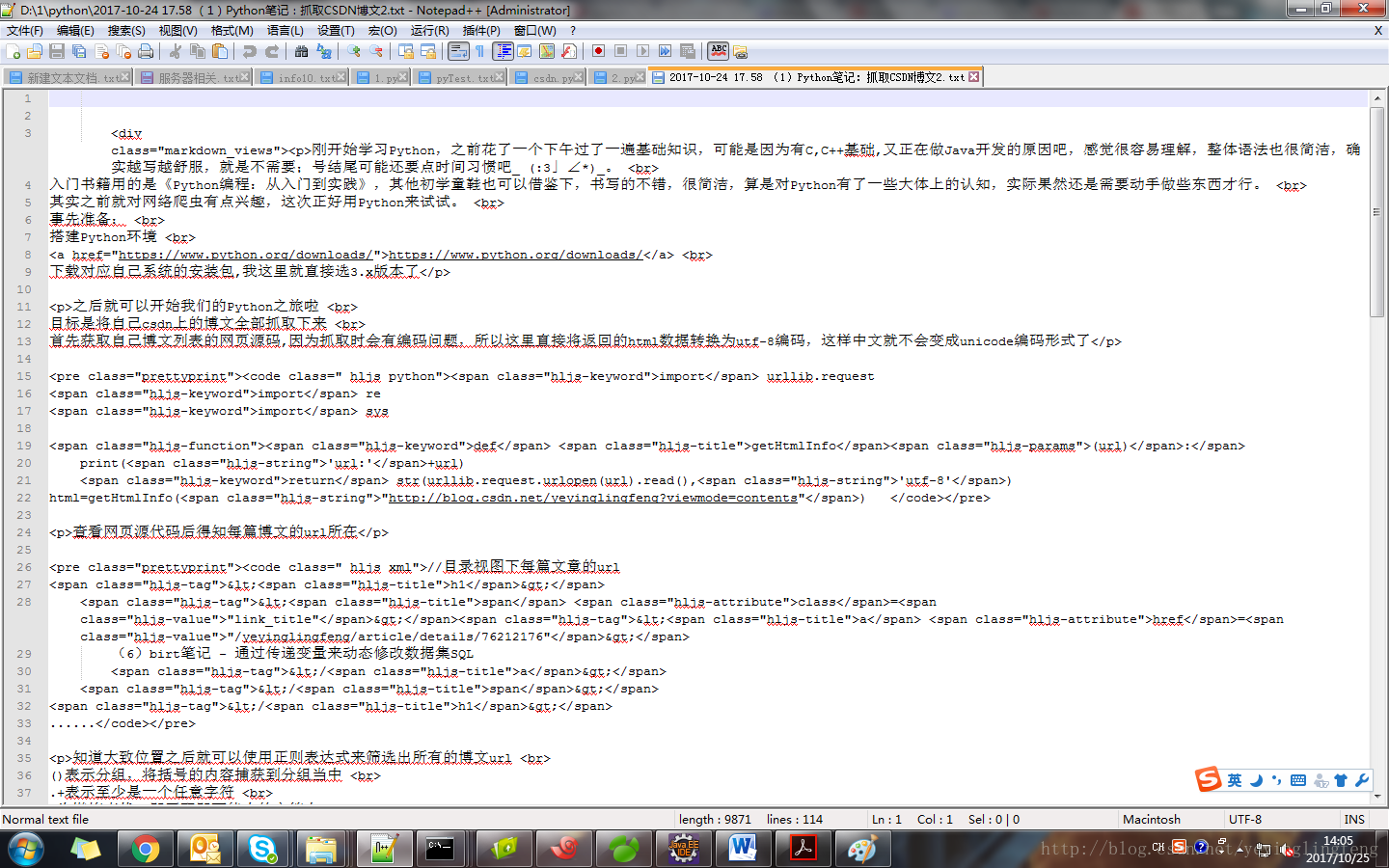Open the 视图(V) menu

(177, 31)
